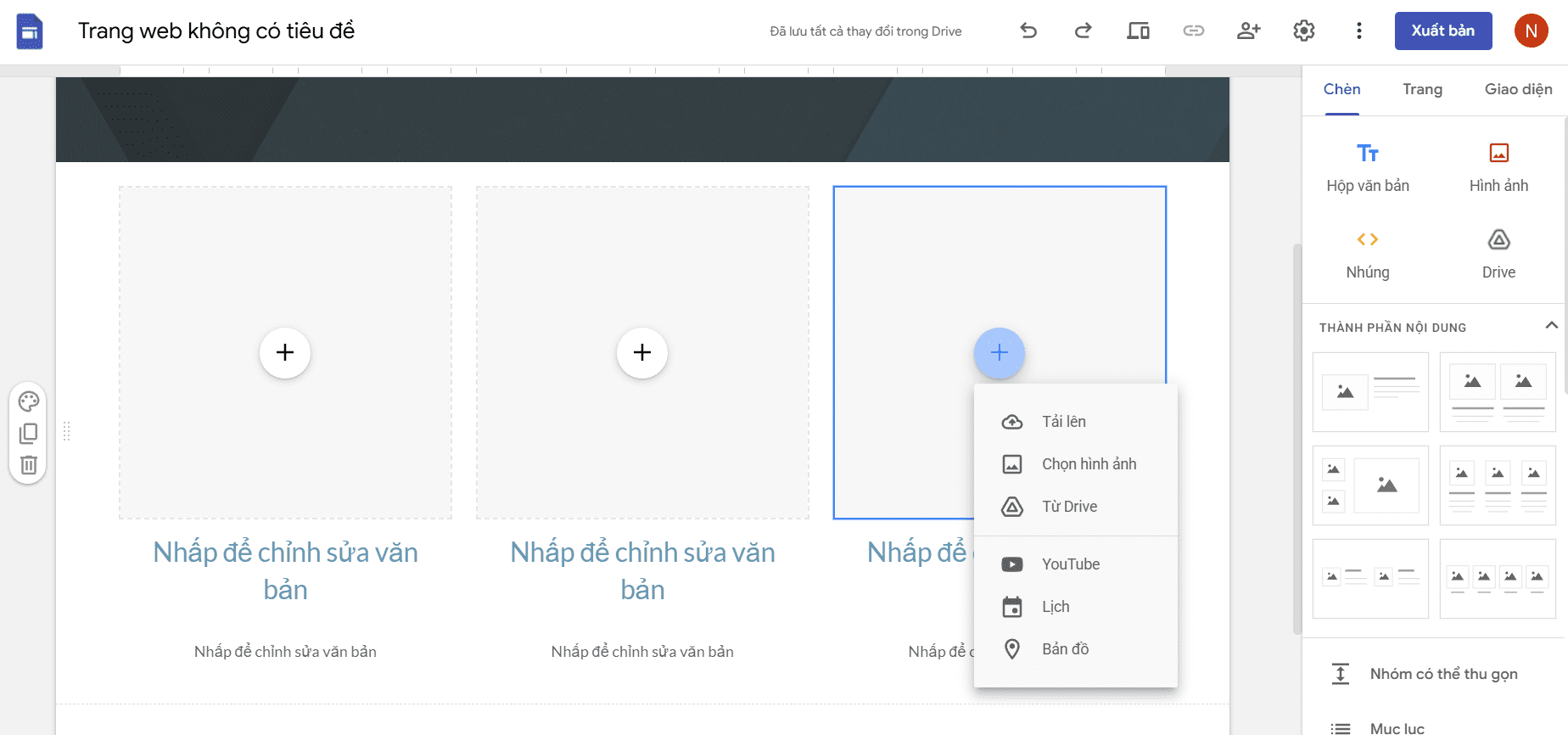Select Lịch from the menu
This screenshot has width=1568, height=735.
tap(1076, 607)
